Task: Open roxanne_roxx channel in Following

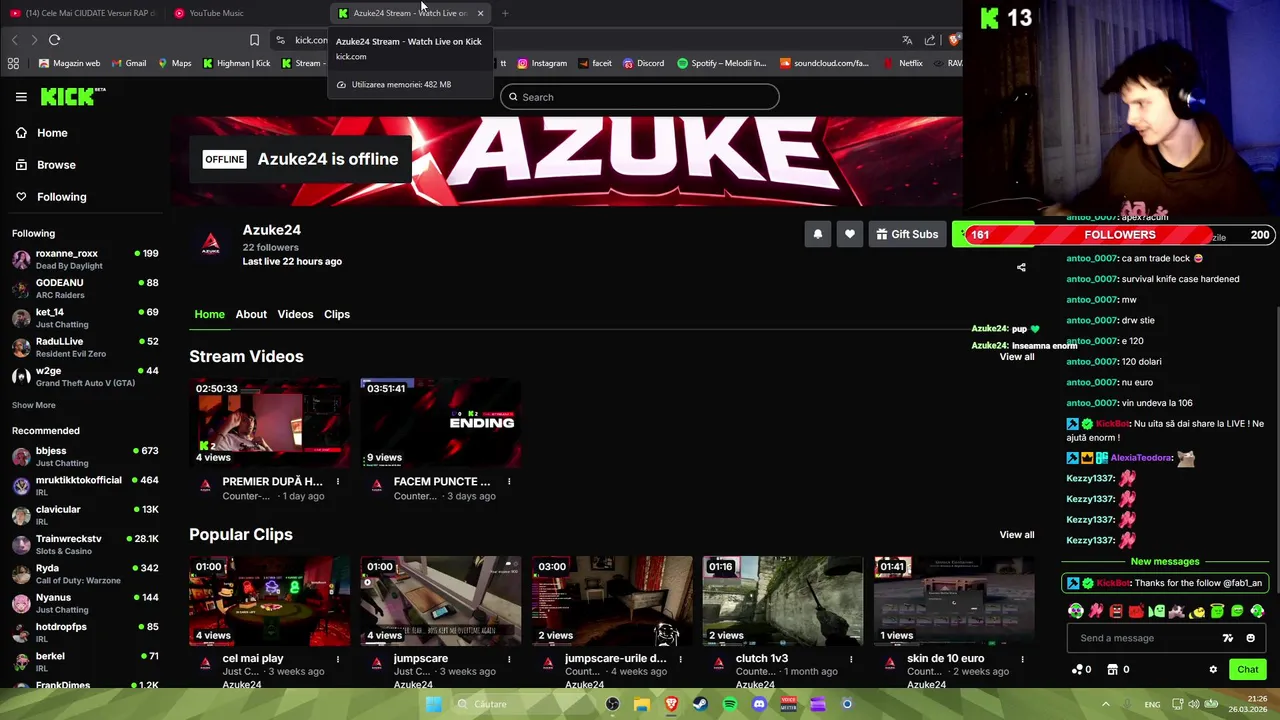Action: (85, 259)
